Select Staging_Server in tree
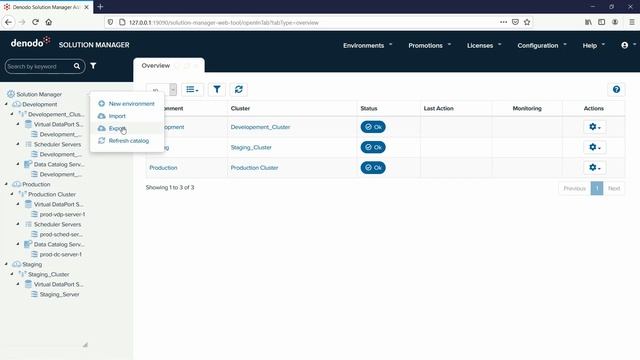Screen dimensions: 640x360 coord(60,294)
